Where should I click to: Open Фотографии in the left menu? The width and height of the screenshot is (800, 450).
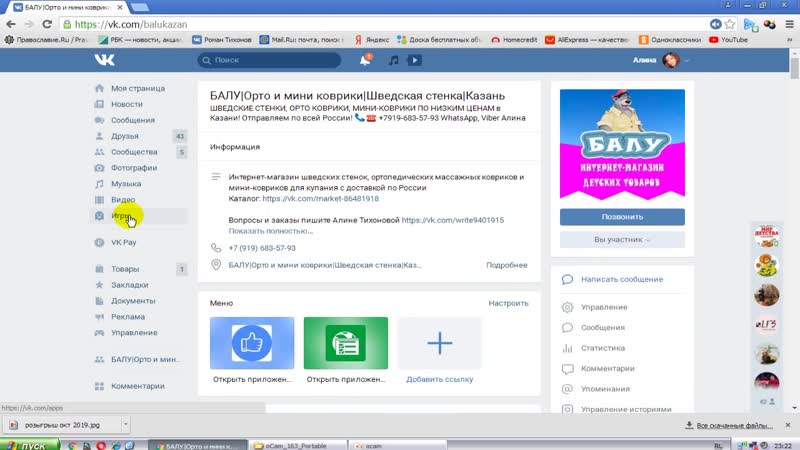point(134,168)
